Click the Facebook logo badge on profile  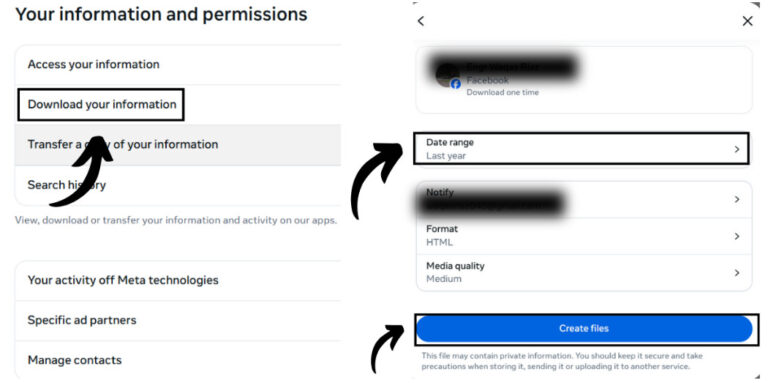coord(456,84)
